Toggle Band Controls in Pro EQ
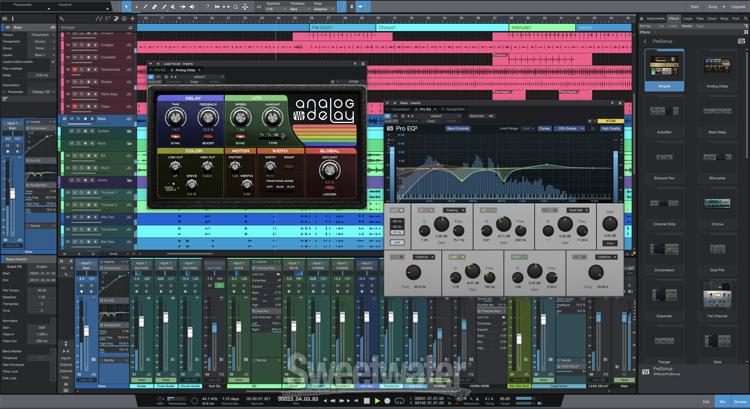Viewport: 750px width, 409px height. point(460,128)
